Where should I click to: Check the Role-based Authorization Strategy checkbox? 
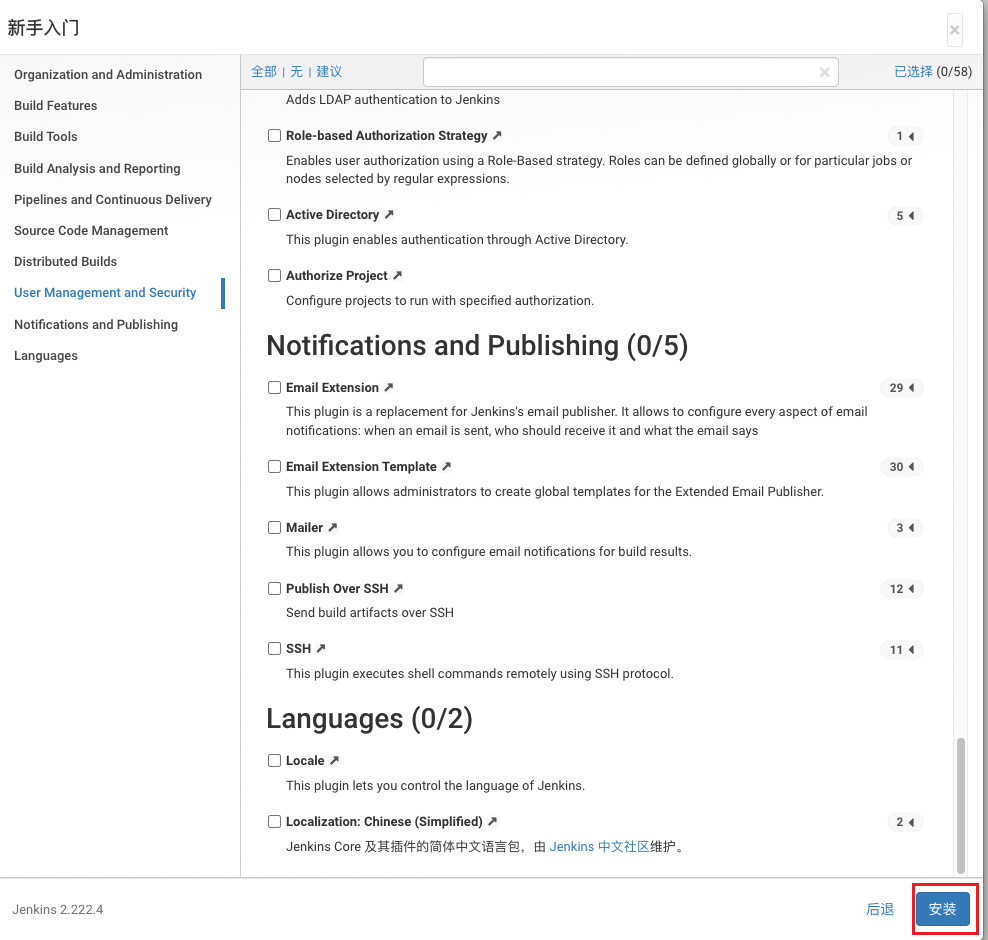(274, 135)
